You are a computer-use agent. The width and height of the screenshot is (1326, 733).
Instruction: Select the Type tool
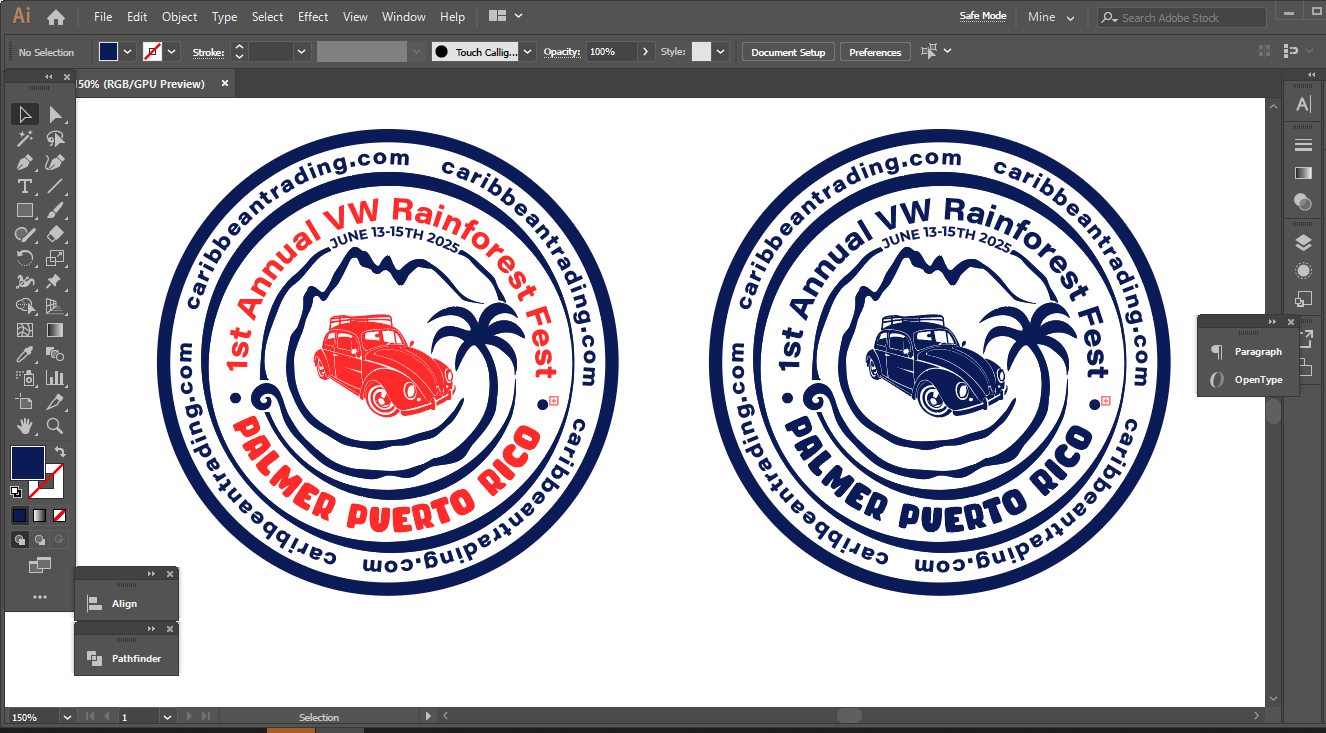tap(25, 186)
